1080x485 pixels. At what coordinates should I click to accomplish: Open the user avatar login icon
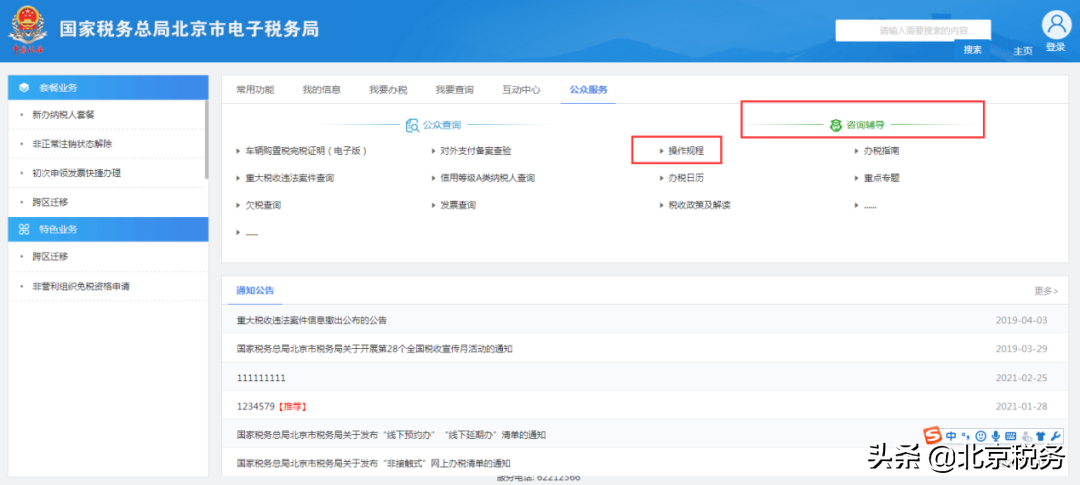pyautogui.click(x=1055, y=25)
